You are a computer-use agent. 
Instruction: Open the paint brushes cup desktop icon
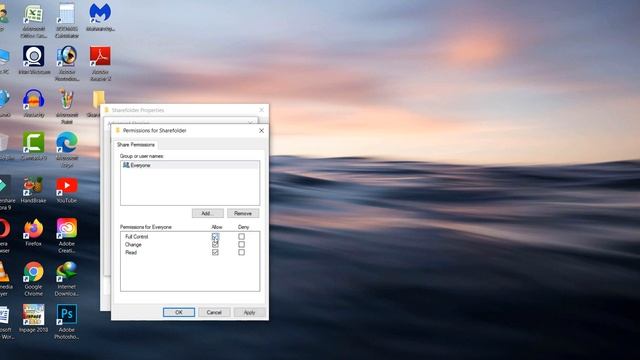coord(67,106)
